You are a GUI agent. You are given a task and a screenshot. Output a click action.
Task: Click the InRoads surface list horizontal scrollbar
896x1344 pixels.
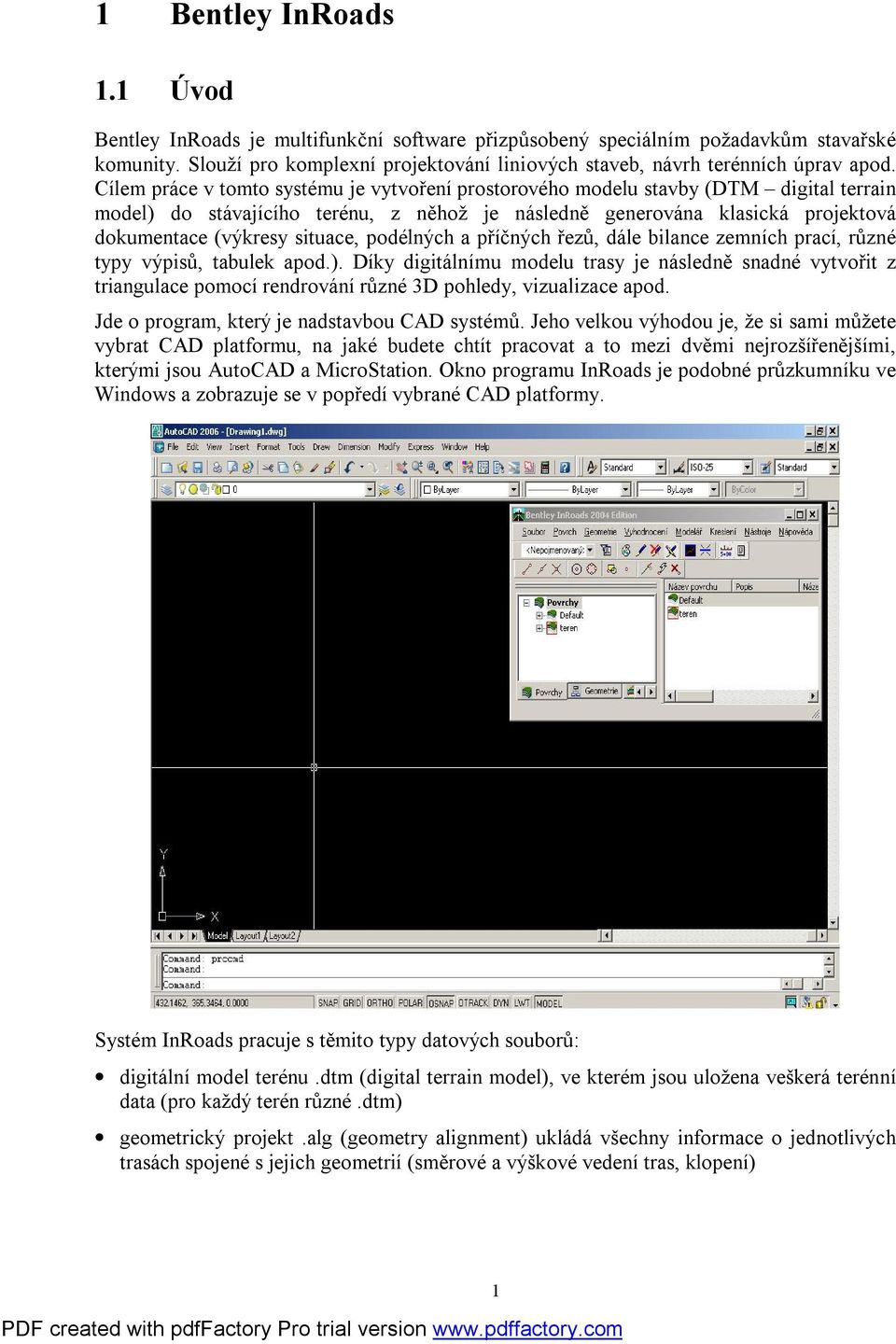pyautogui.click(x=742, y=696)
